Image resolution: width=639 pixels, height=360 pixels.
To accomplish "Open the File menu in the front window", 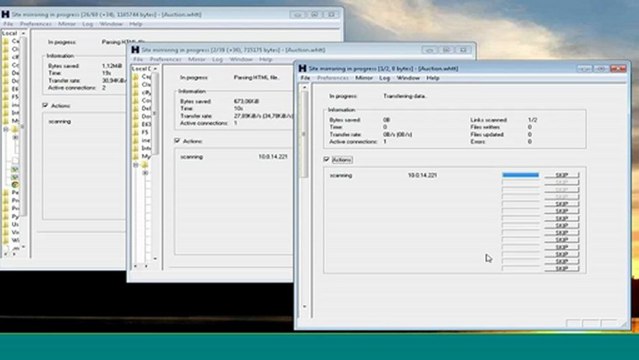I will (x=305, y=78).
